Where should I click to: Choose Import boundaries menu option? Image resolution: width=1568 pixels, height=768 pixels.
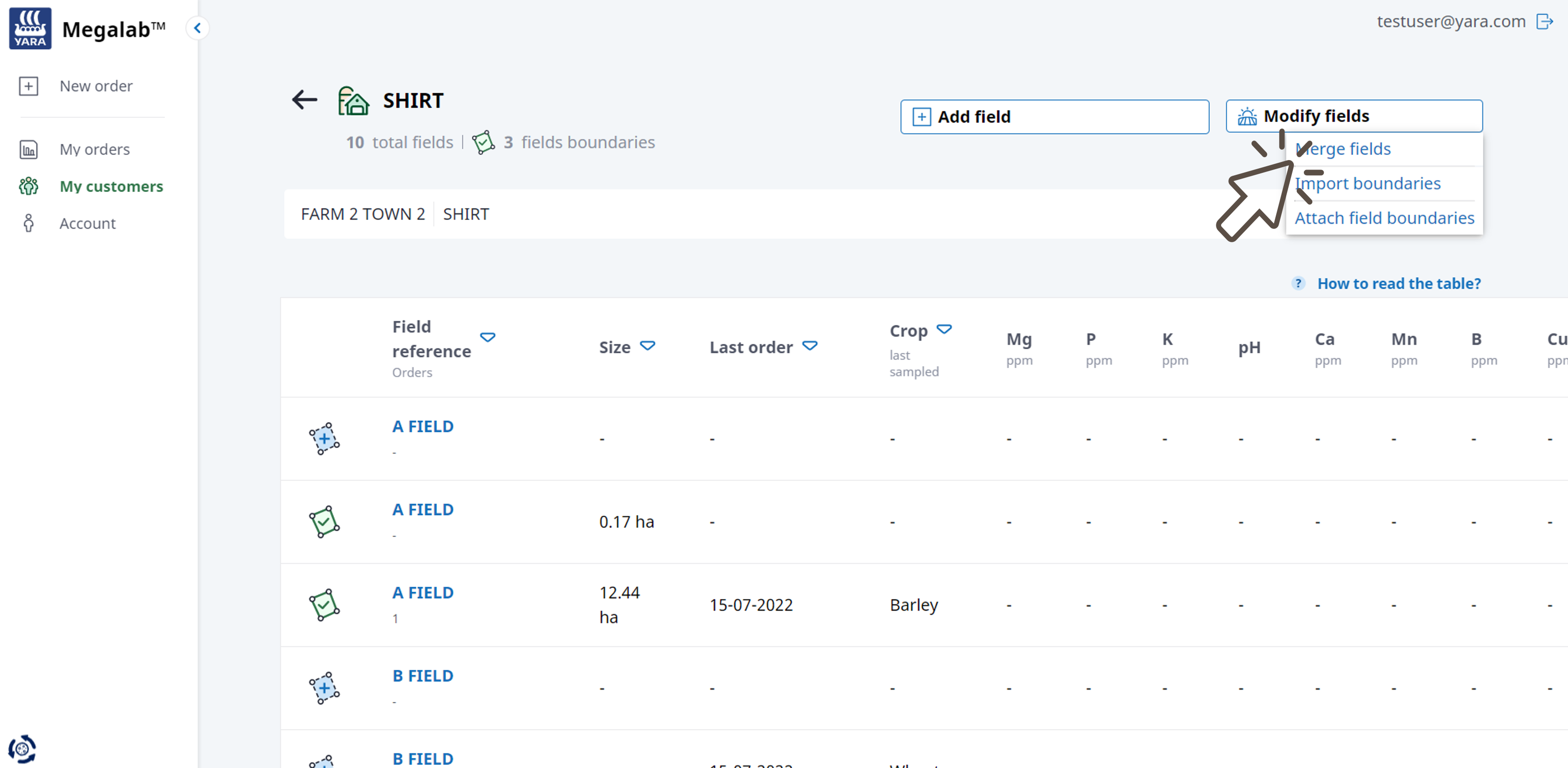coord(1367,183)
